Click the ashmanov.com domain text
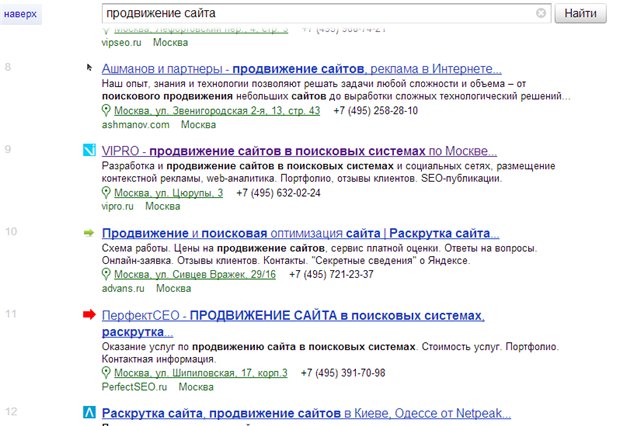The width and height of the screenshot is (640, 426). [x=136, y=125]
